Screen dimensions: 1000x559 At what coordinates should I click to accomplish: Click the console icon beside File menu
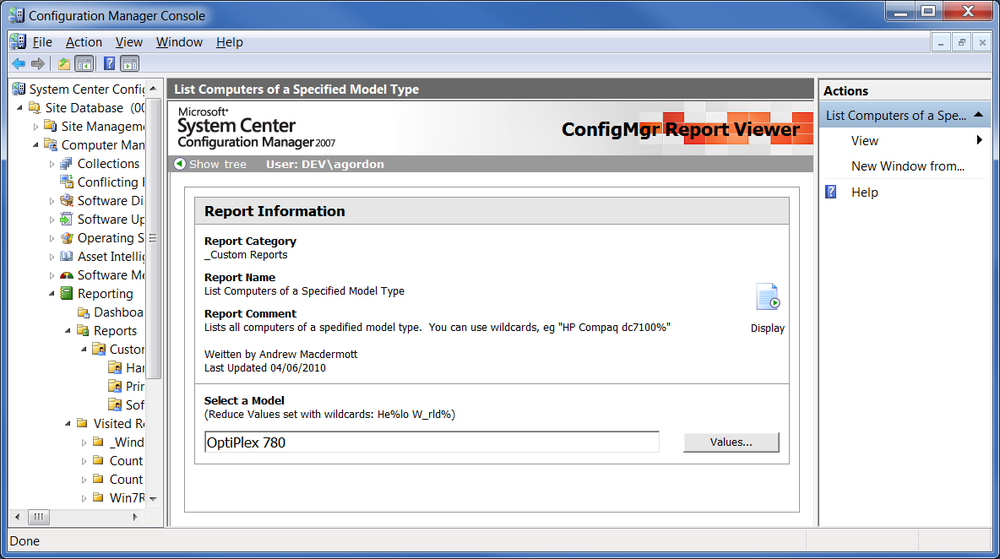18,41
